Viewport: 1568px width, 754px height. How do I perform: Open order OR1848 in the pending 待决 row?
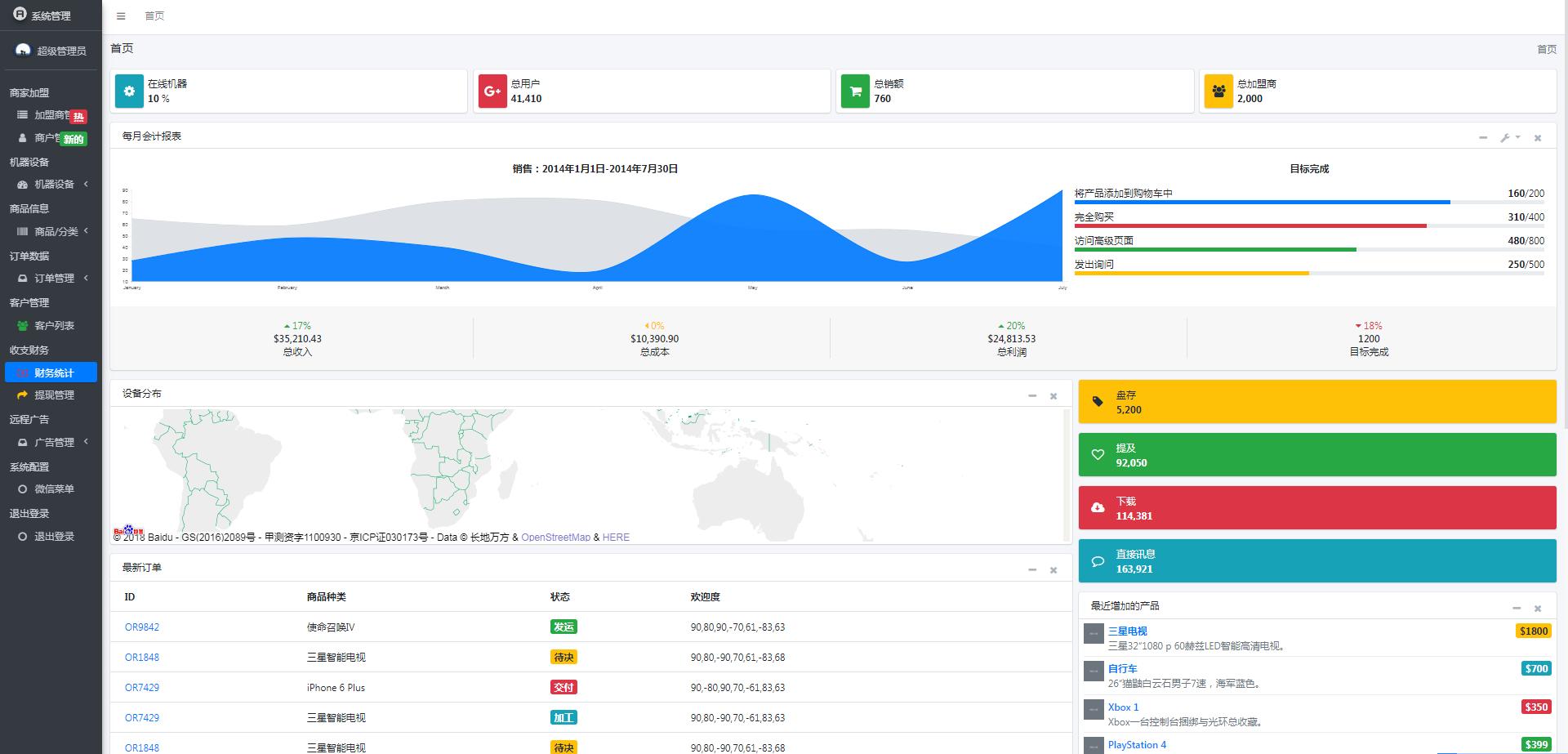[x=142, y=658]
